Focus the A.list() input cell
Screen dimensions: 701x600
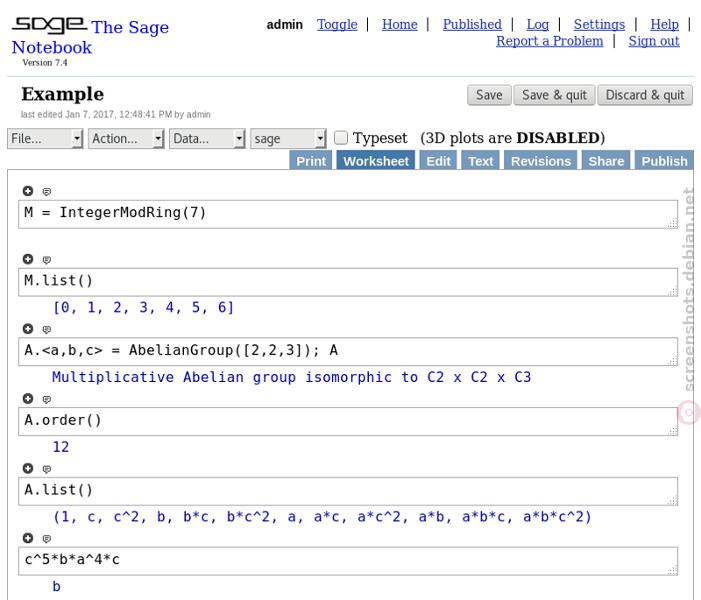348,491
